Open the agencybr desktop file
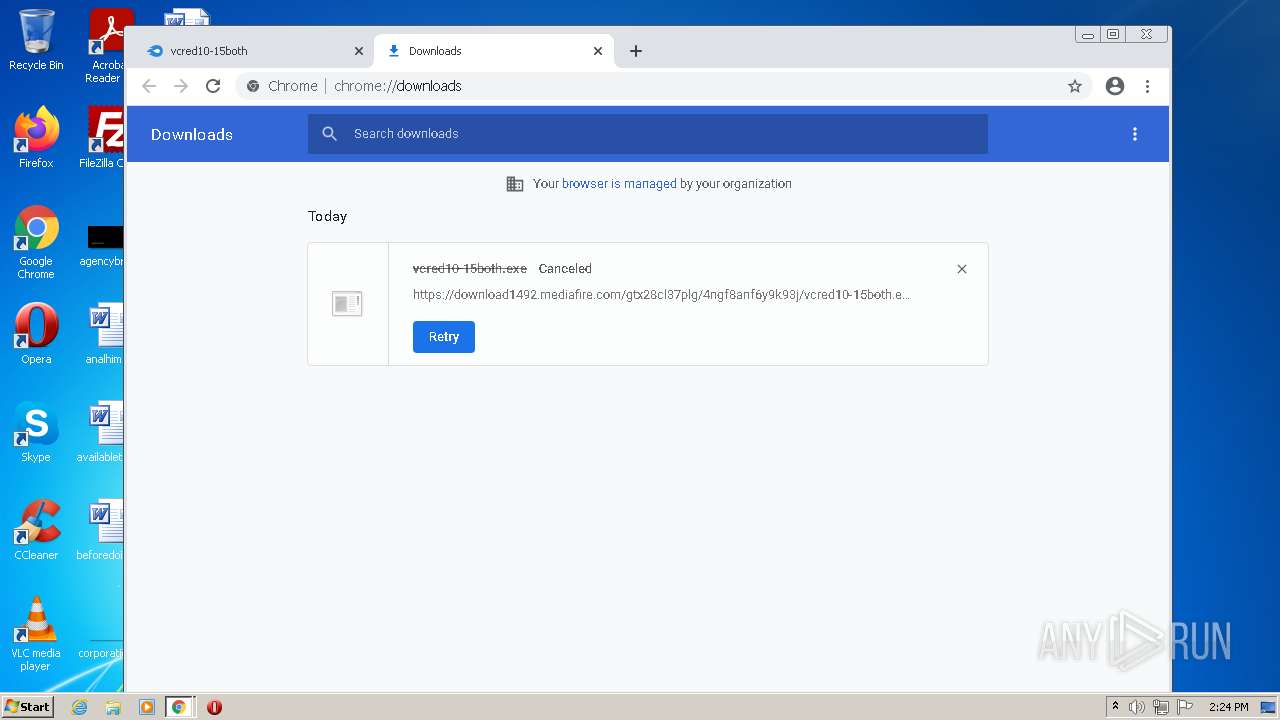The height and width of the screenshot is (720, 1280). pos(101,246)
